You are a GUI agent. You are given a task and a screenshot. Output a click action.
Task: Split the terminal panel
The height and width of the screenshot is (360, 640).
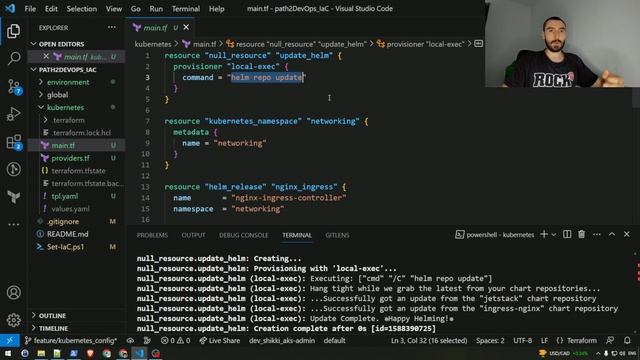[567, 234]
